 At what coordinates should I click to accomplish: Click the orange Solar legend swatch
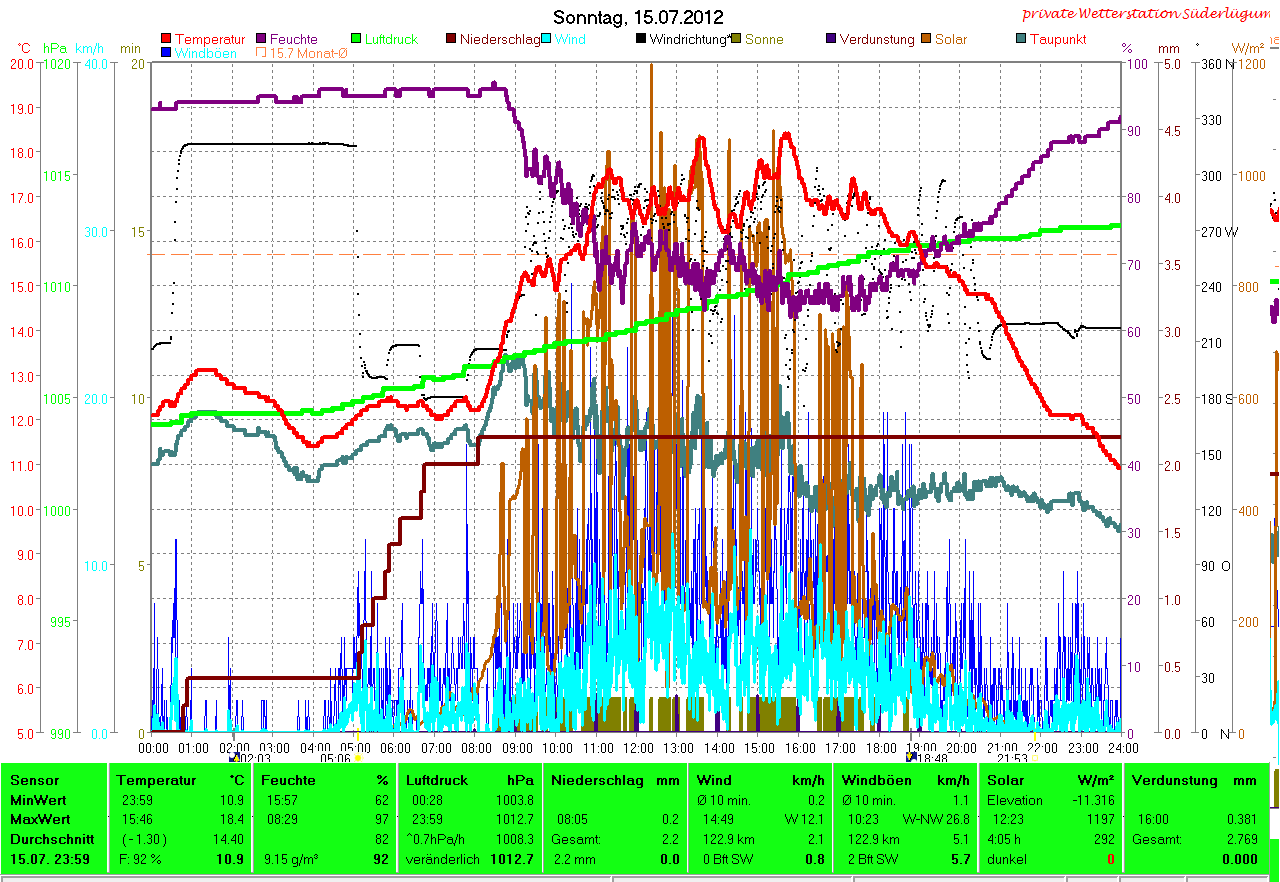[x=926, y=40]
